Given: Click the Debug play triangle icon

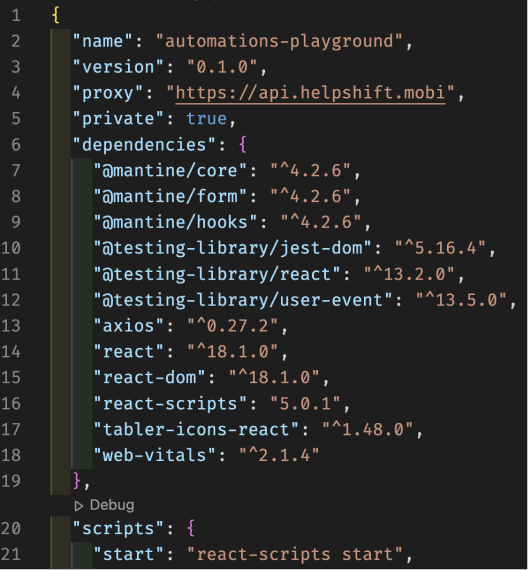Looking at the screenshot, I should click(x=79, y=506).
